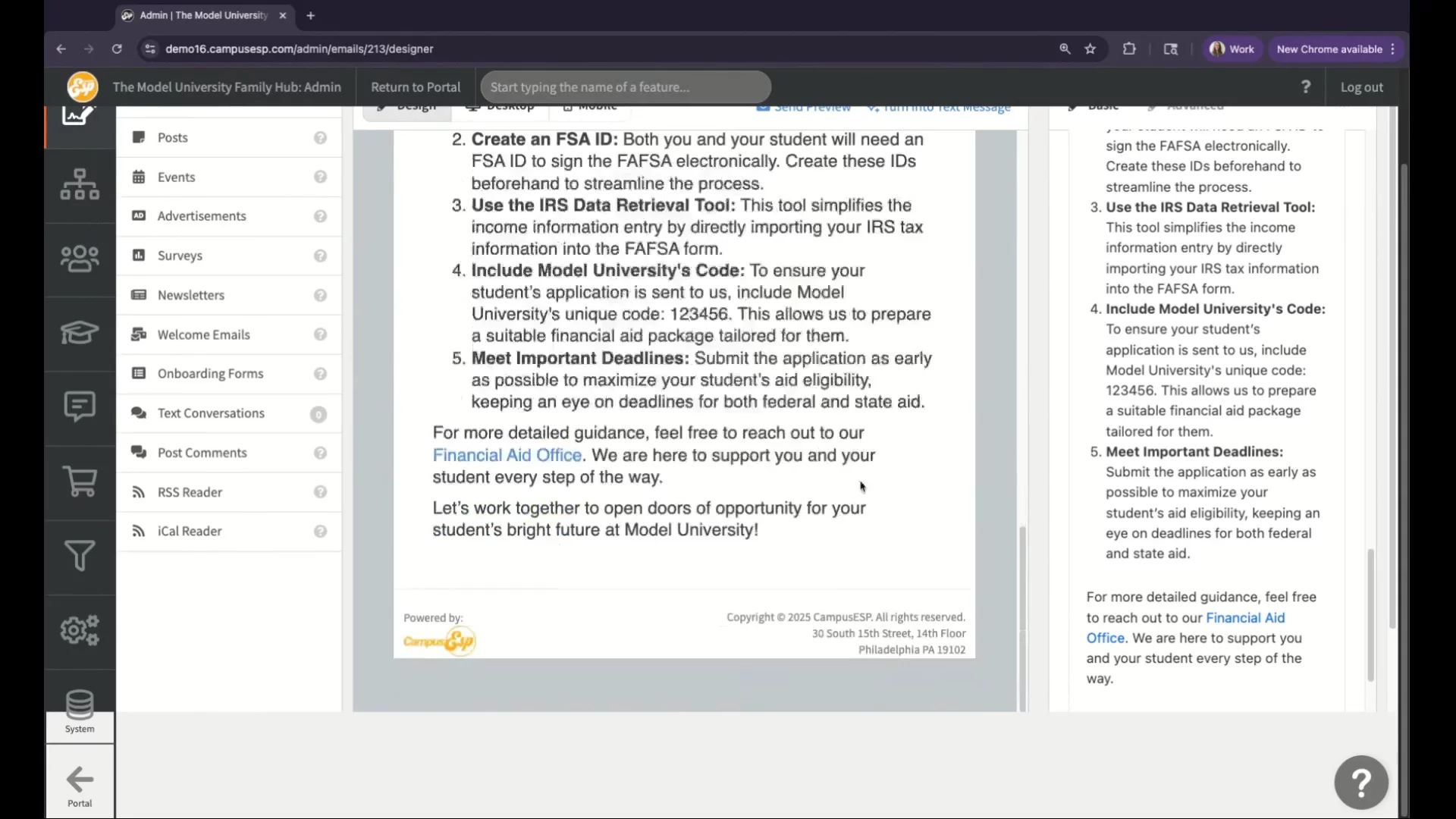Image resolution: width=1456 pixels, height=819 pixels.
Task: Click Log out
Action: click(1361, 87)
